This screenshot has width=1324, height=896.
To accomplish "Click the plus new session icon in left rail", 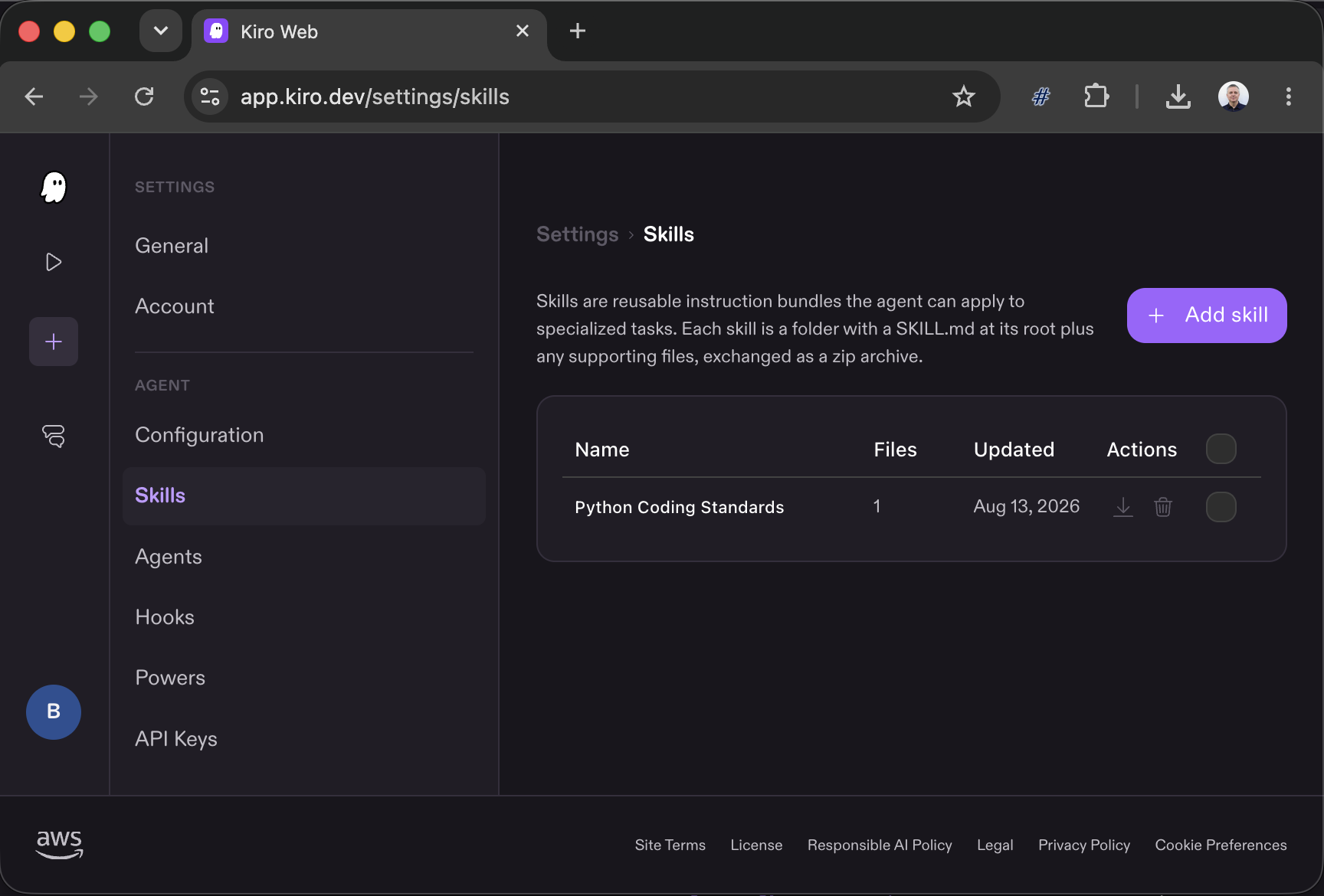I will [54, 342].
